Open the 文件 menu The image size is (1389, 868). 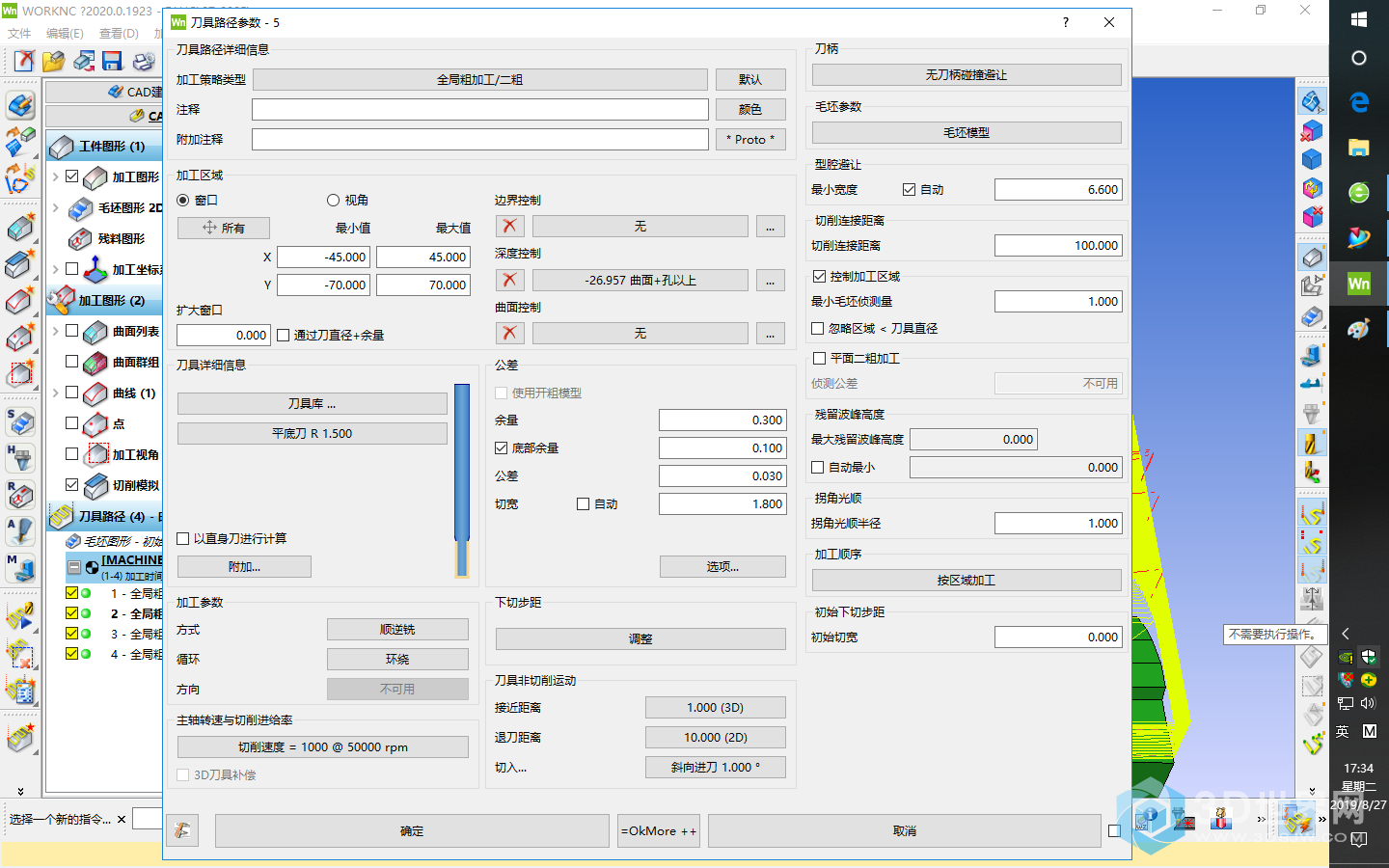(19, 33)
